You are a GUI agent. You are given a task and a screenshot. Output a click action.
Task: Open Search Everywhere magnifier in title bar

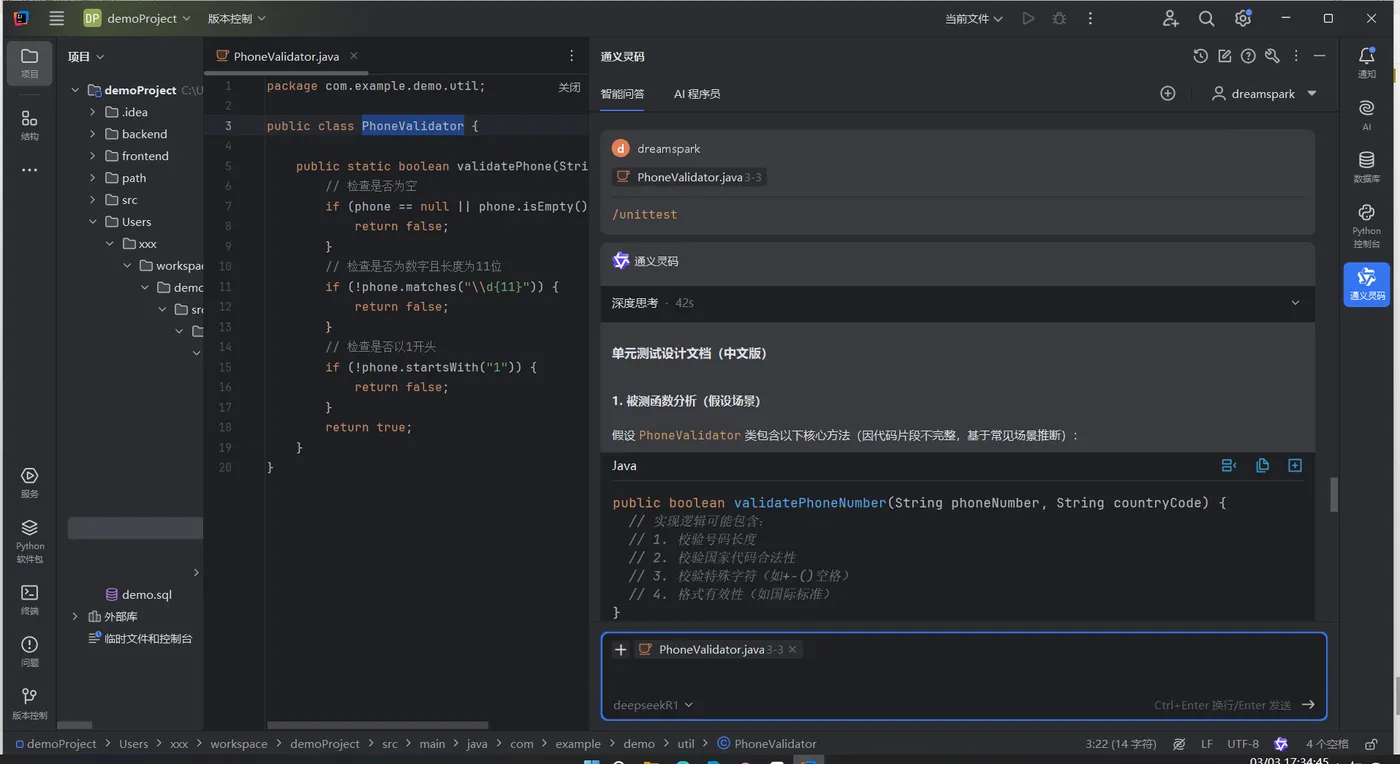1207,18
